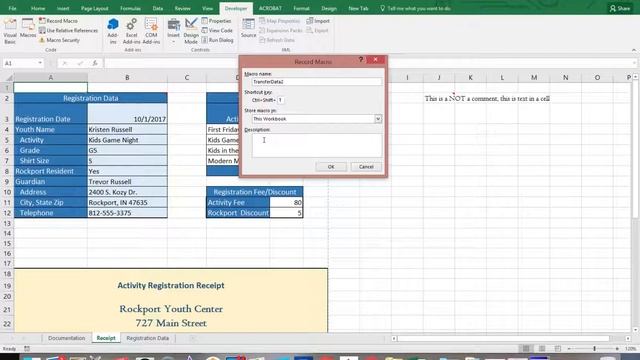This screenshot has height=360, width=640.
Task: Open Macro Security settings
Action: pos(60,40)
